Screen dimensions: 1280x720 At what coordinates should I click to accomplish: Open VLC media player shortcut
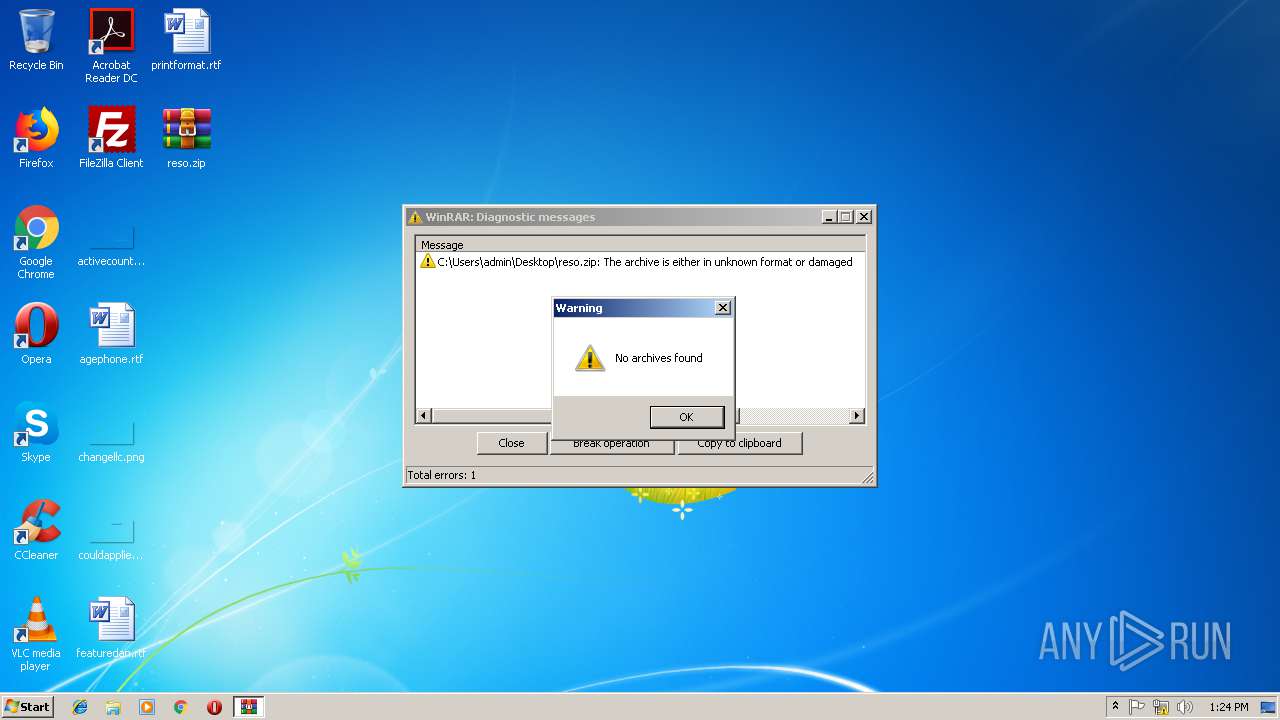pyautogui.click(x=36, y=634)
